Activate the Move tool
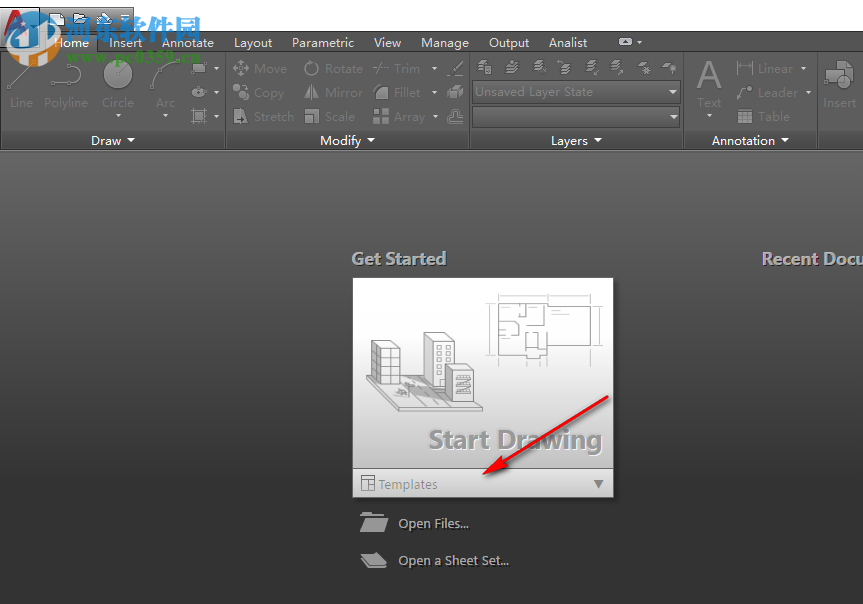 pyautogui.click(x=260, y=69)
